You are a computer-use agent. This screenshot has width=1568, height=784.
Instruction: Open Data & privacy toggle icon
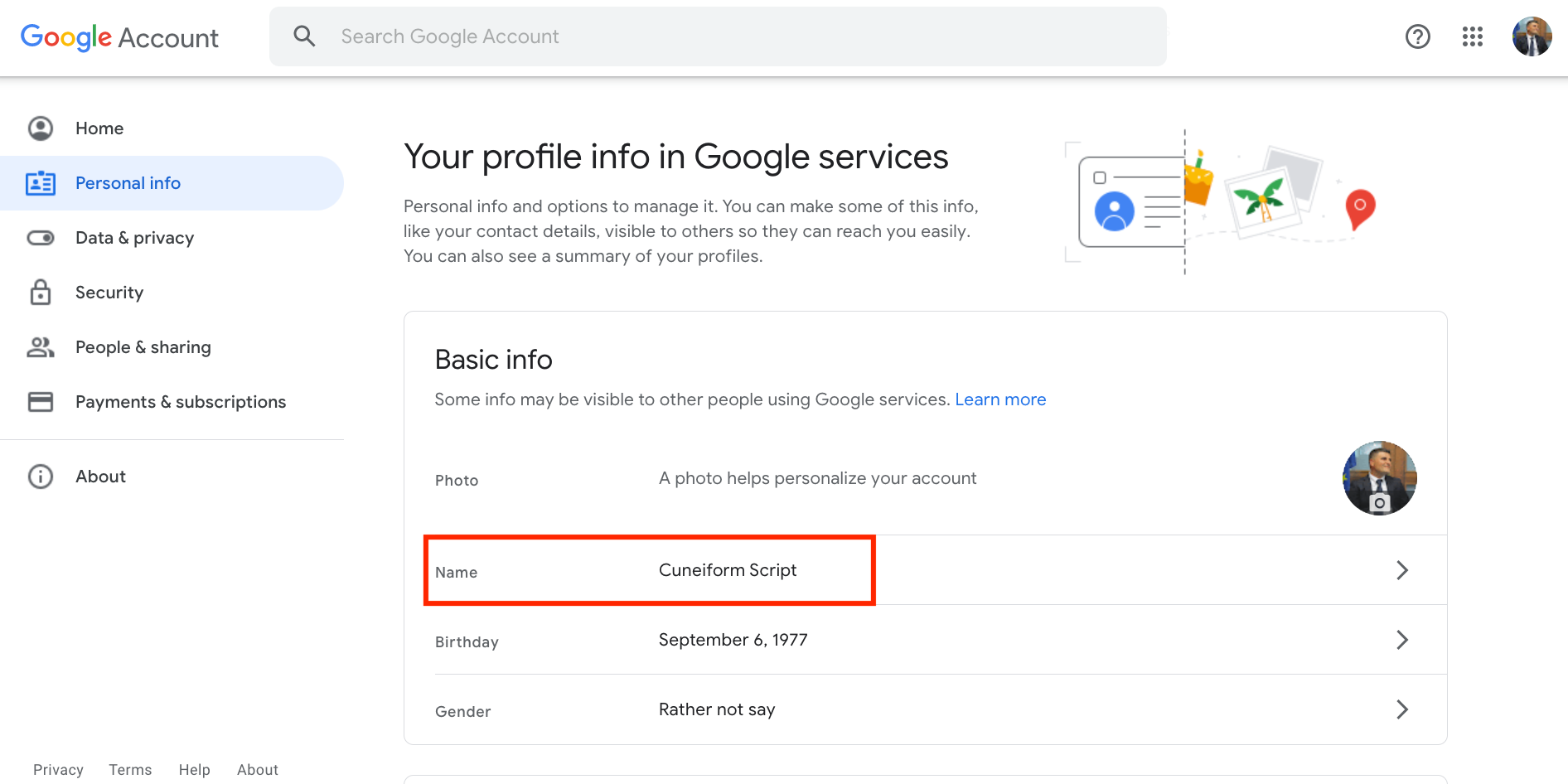pos(41,238)
